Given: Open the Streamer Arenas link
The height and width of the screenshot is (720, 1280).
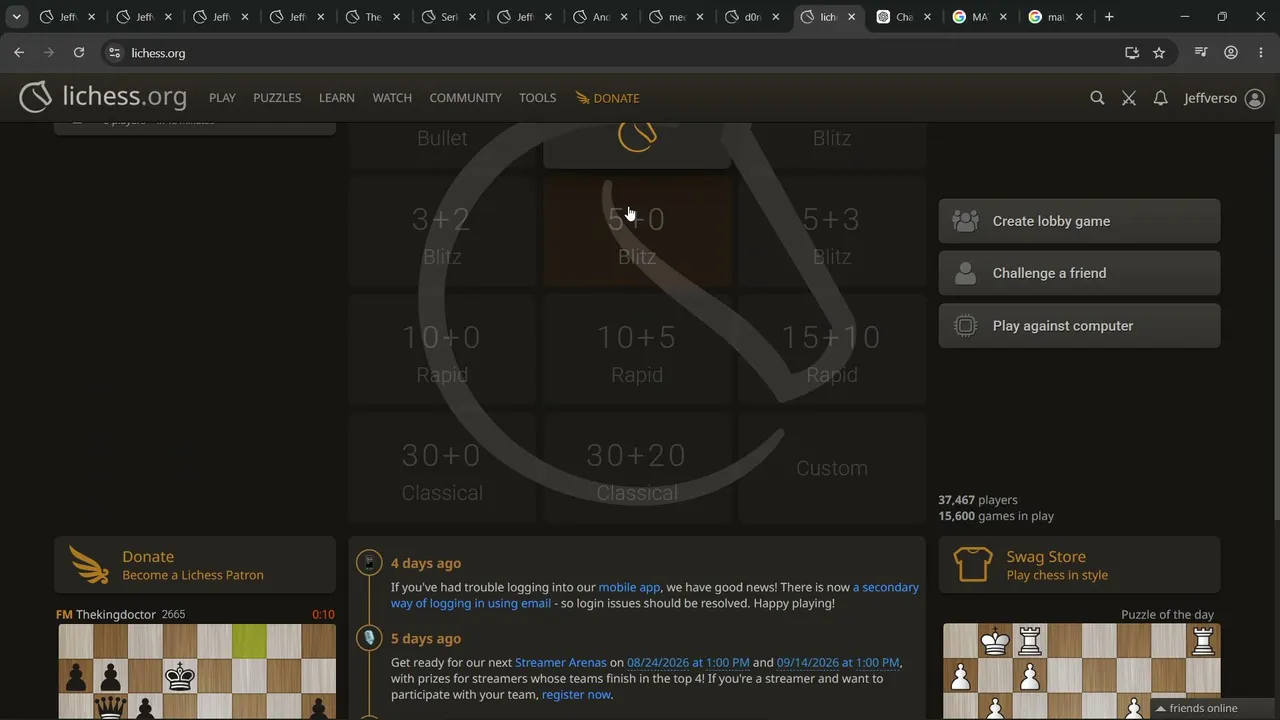Looking at the screenshot, I should pyautogui.click(x=560, y=662).
